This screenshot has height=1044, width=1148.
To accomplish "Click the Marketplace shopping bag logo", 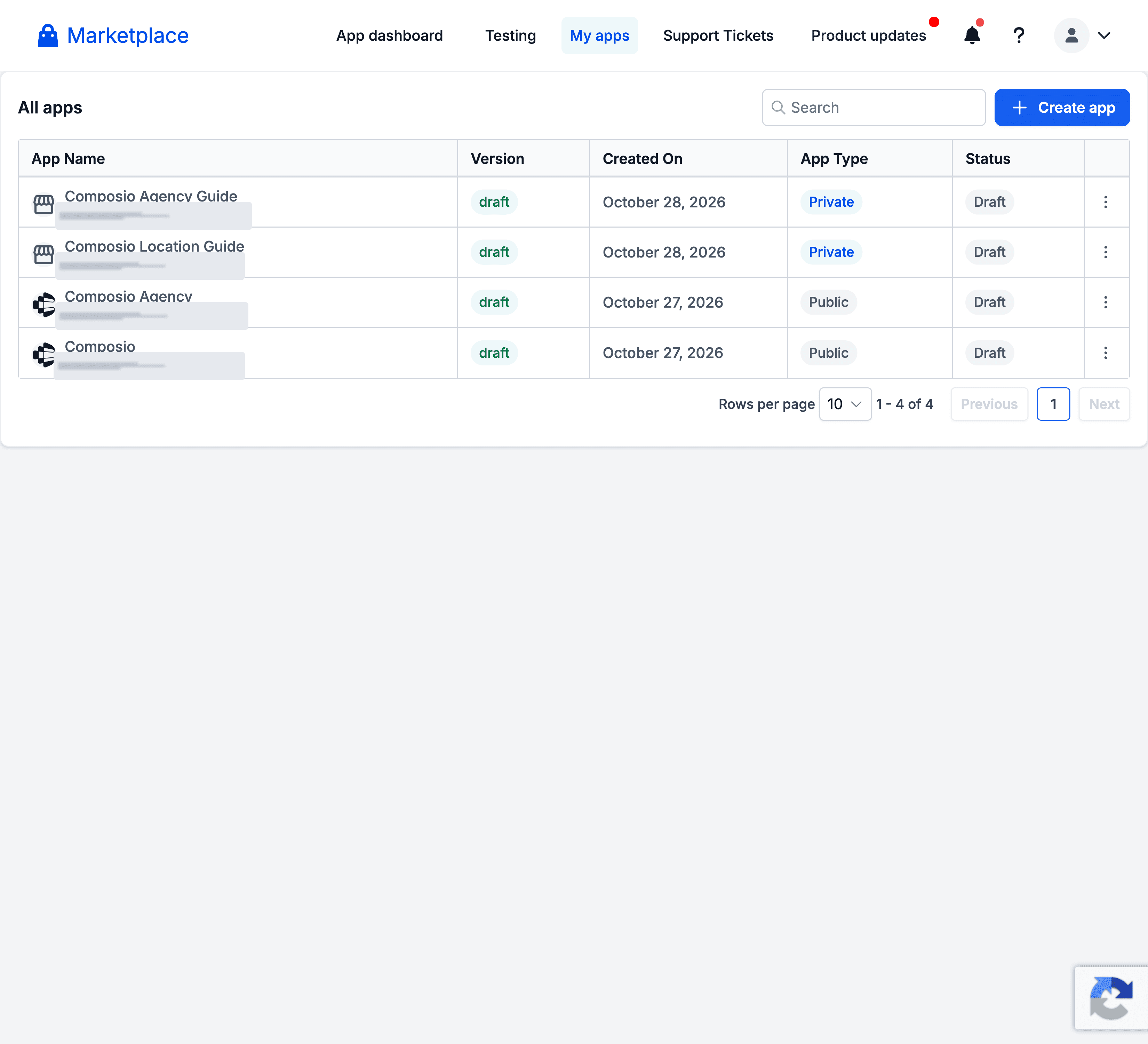I will pos(48,35).
